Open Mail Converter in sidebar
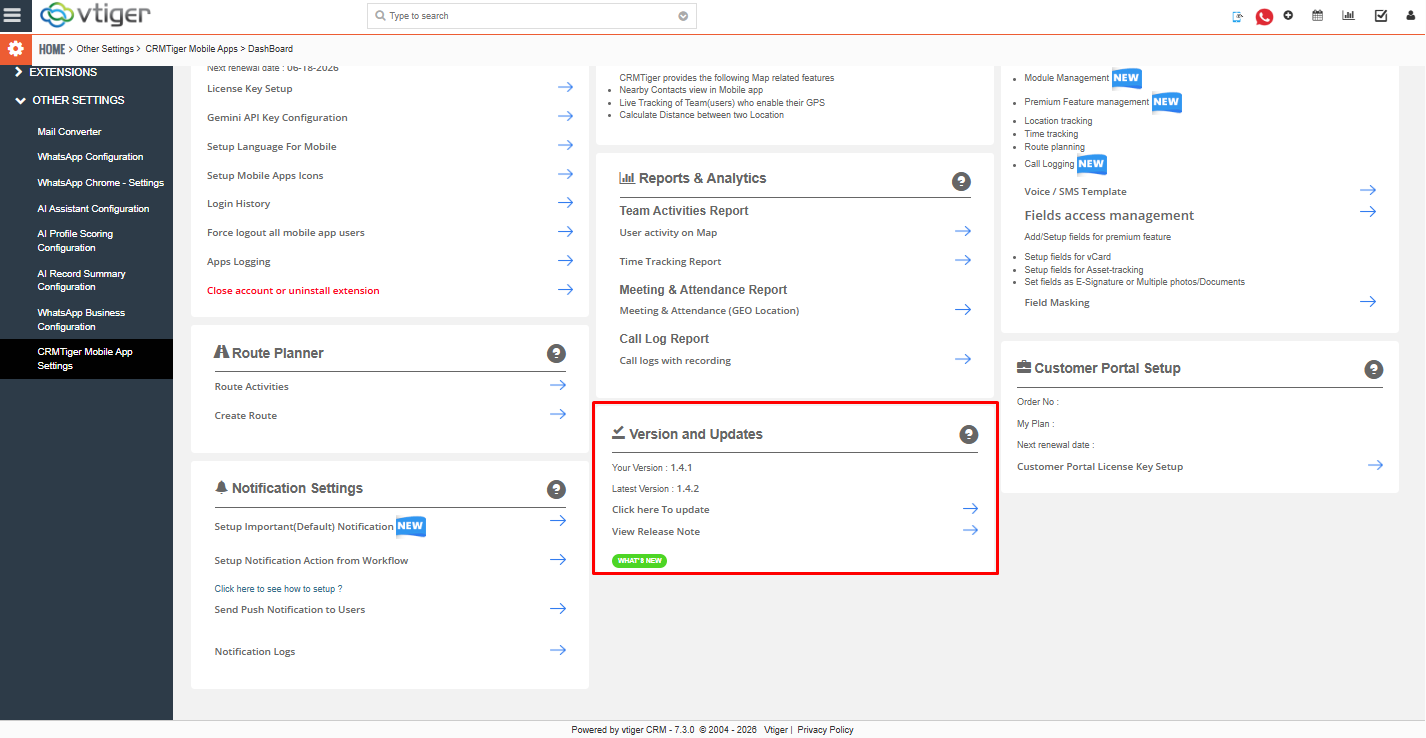The image size is (1426, 738). tap(69, 131)
